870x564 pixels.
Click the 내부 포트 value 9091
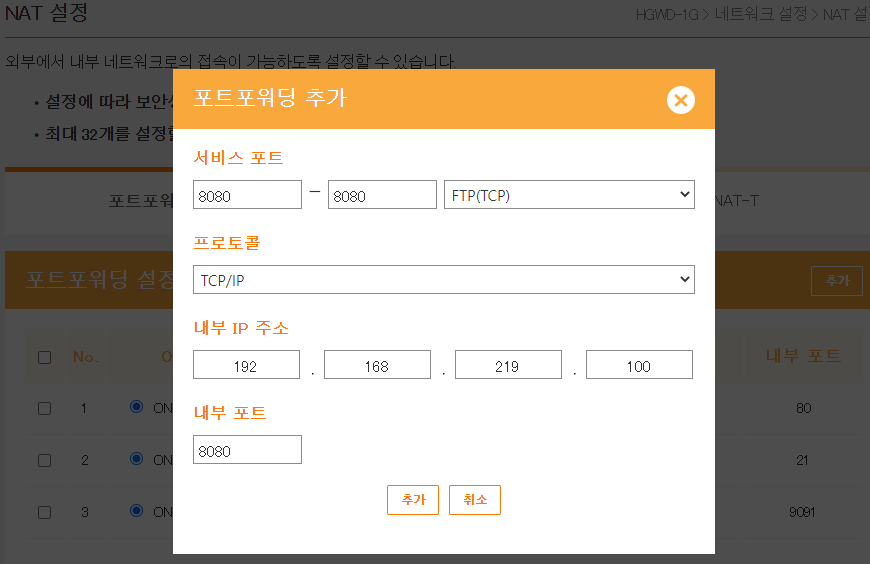(802, 512)
